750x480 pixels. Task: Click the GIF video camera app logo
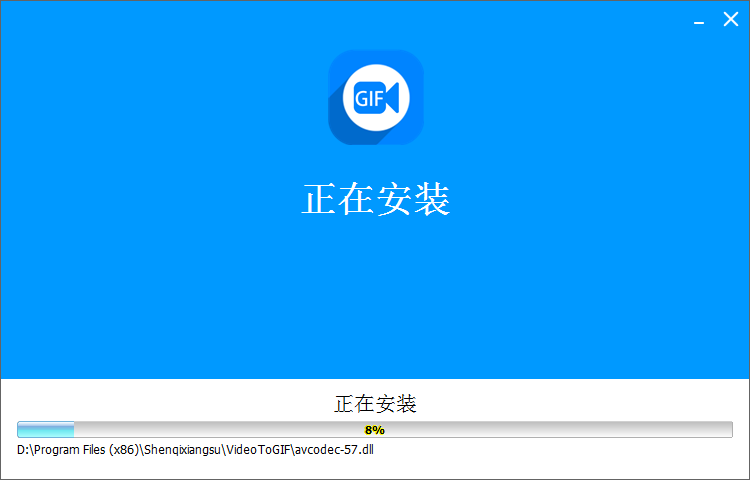tap(376, 98)
